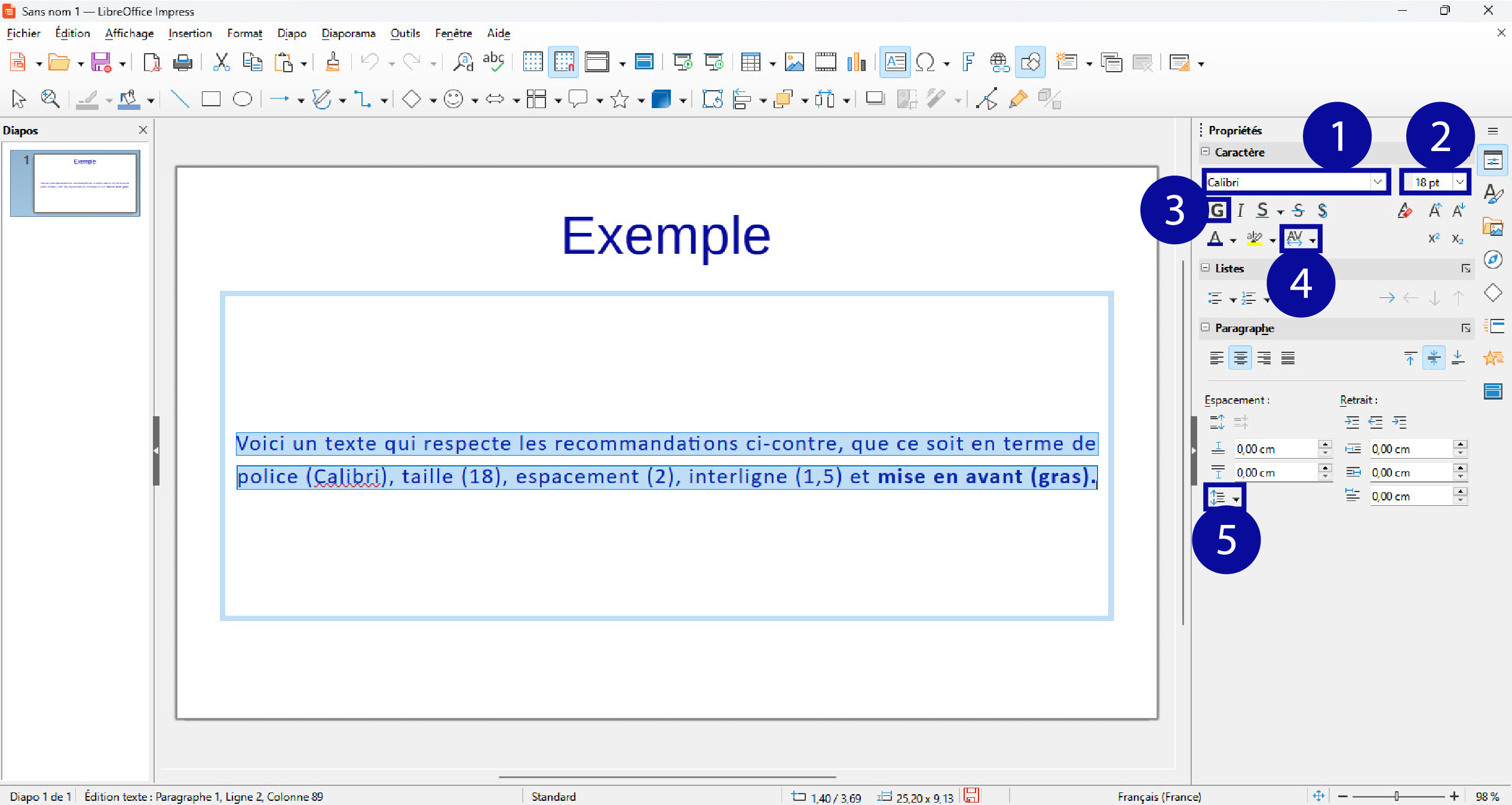Select the rectangle shape tool
Viewport: 1512px width, 805px height.
pyautogui.click(x=211, y=99)
